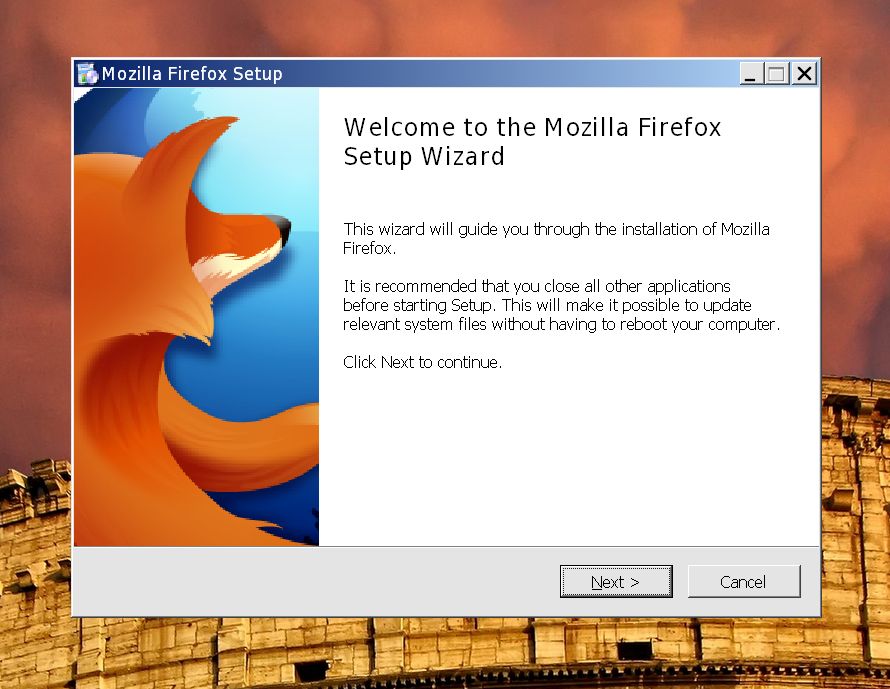Image resolution: width=890 pixels, height=689 pixels.
Task: Minimize the Mozilla Firefox Setup window
Action: (750, 74)
